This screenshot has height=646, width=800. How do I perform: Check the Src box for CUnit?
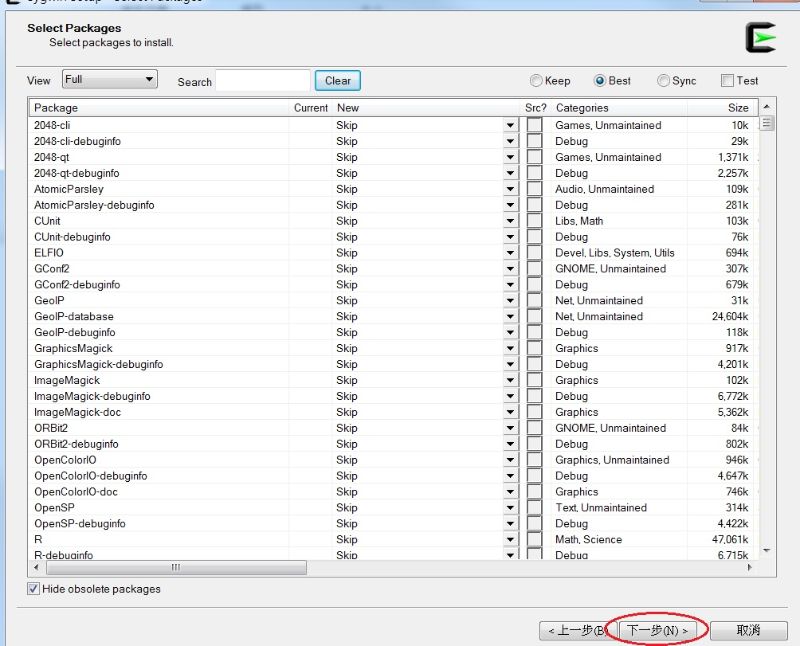pos(534,221)
